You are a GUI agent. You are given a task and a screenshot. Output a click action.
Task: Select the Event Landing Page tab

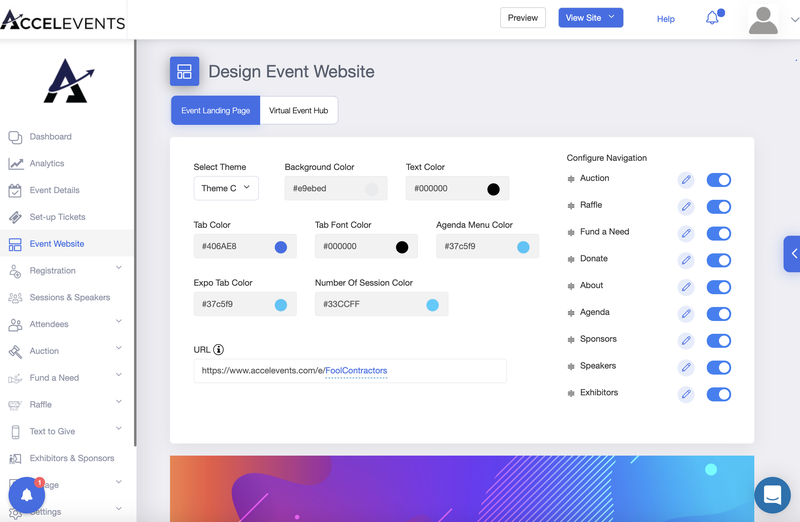point(215,111)
